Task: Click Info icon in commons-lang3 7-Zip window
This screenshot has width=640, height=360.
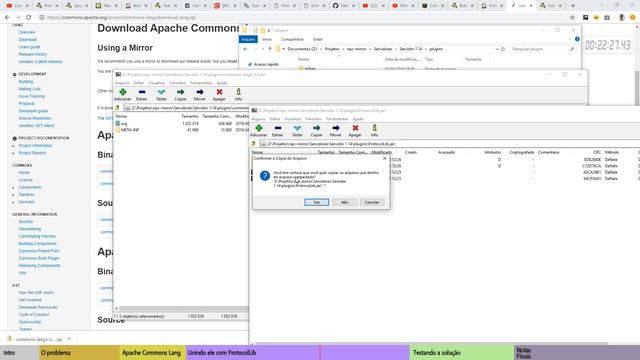Action: (x=238, y=92)
